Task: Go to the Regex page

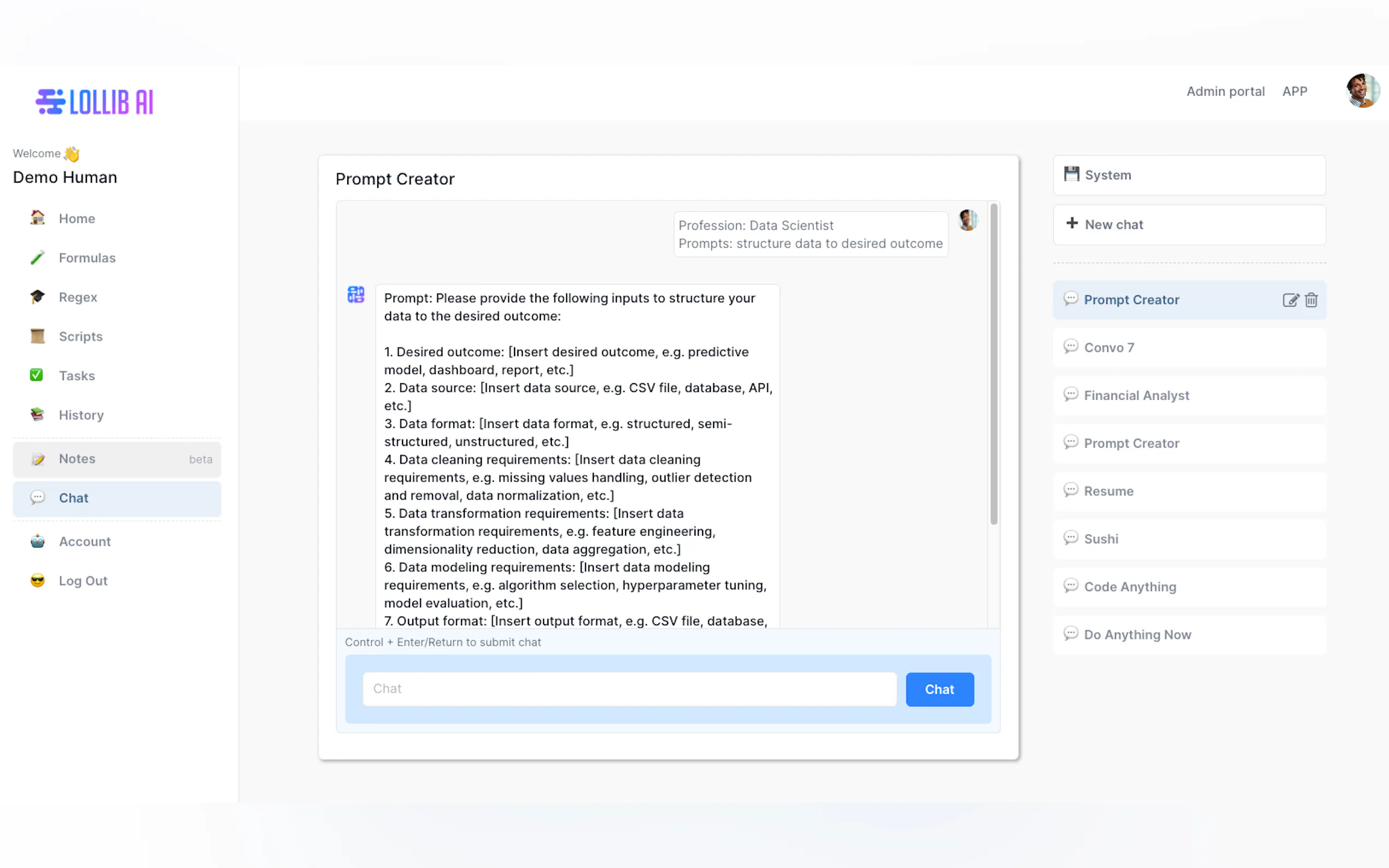Action: (78, 297)
